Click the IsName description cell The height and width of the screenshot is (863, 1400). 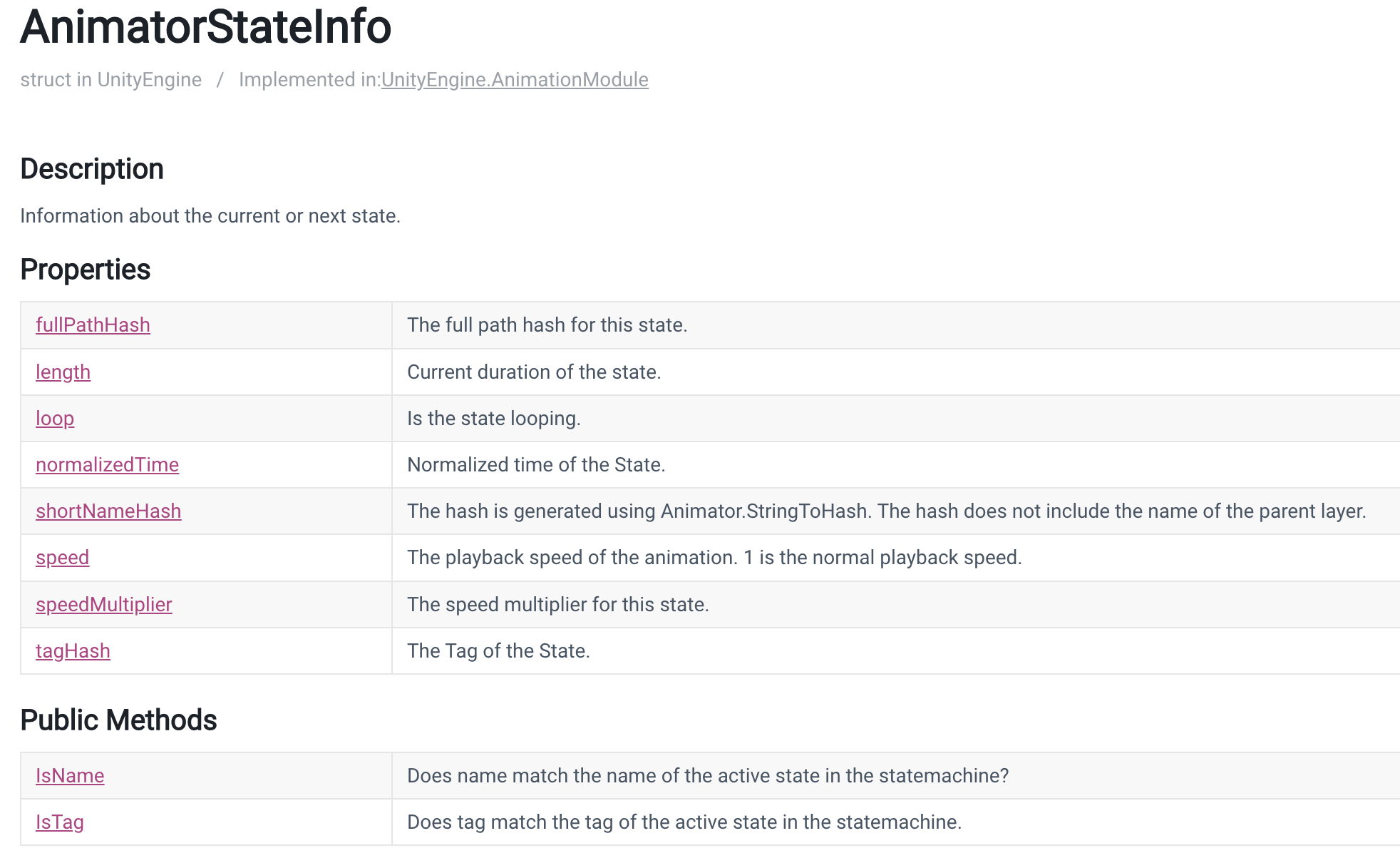896,776
